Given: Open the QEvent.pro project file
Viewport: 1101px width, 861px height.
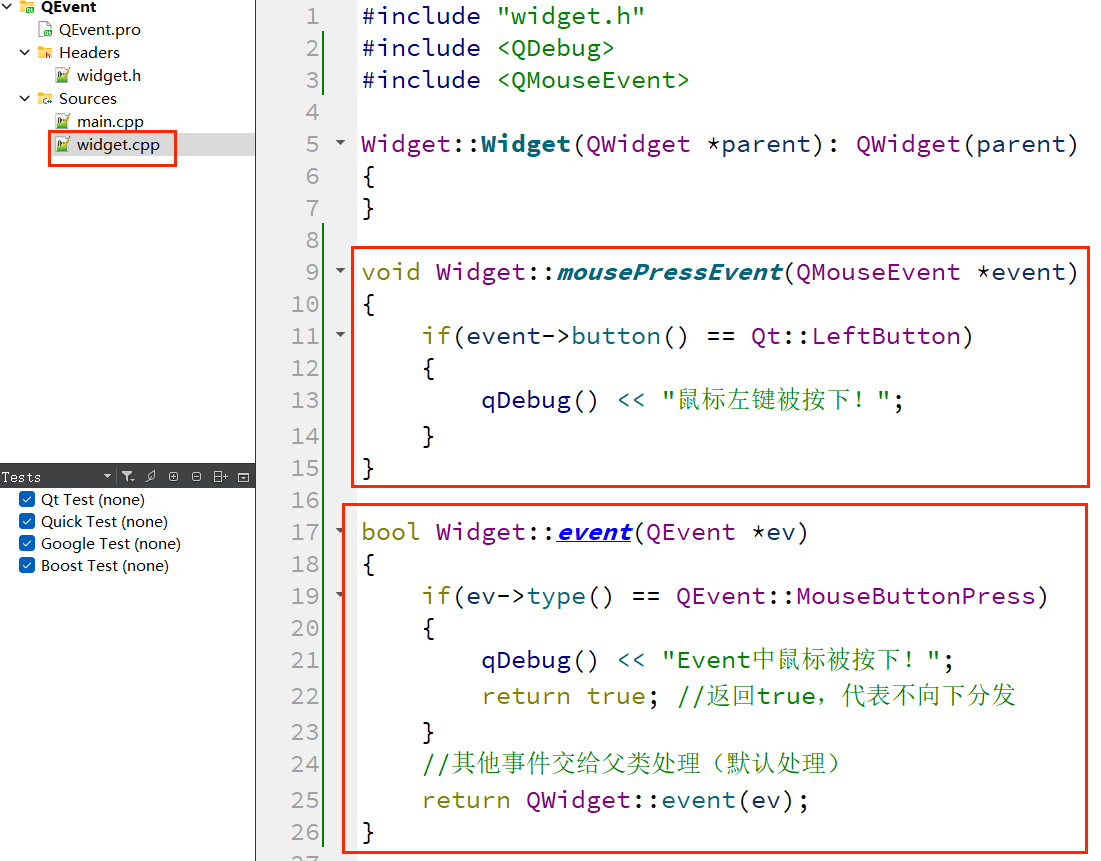Looking at the screenshot, I should point(99,29).
